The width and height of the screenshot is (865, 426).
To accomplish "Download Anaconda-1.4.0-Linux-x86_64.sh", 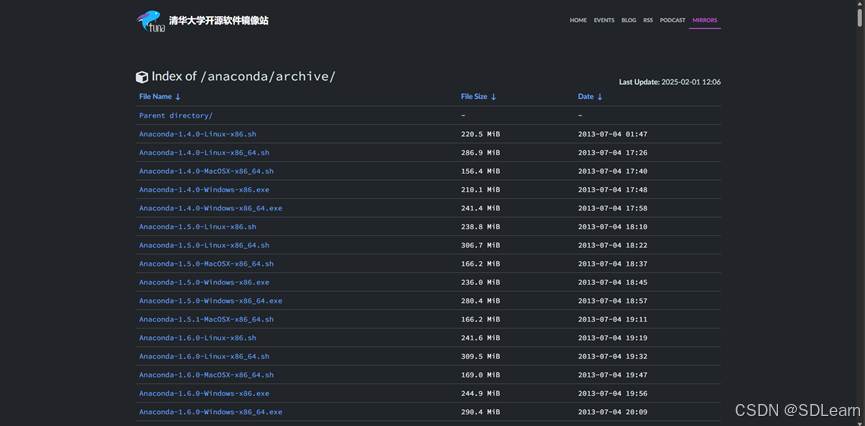I will click(204, 152).
